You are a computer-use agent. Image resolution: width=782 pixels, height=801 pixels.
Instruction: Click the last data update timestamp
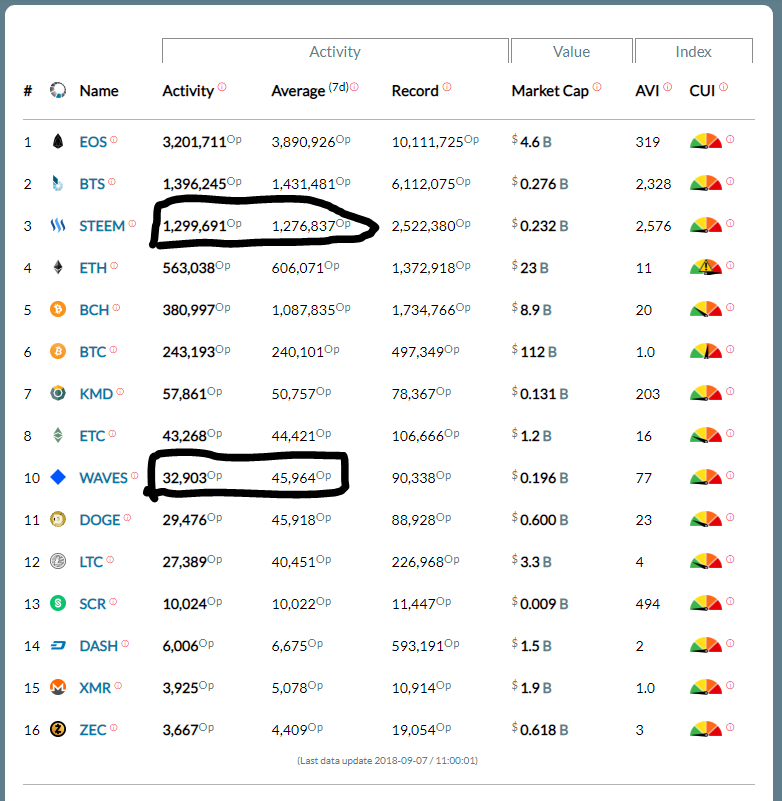(387, 761)
